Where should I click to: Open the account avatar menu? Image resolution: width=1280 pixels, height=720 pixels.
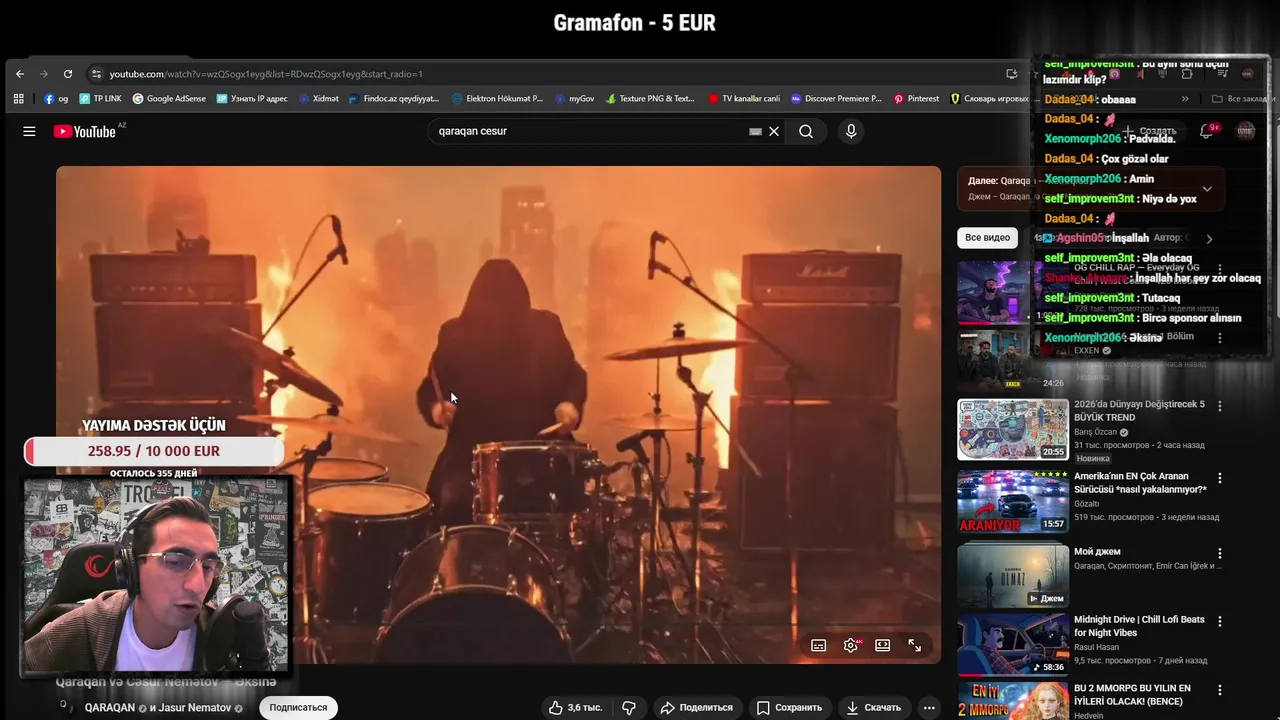1245,131
